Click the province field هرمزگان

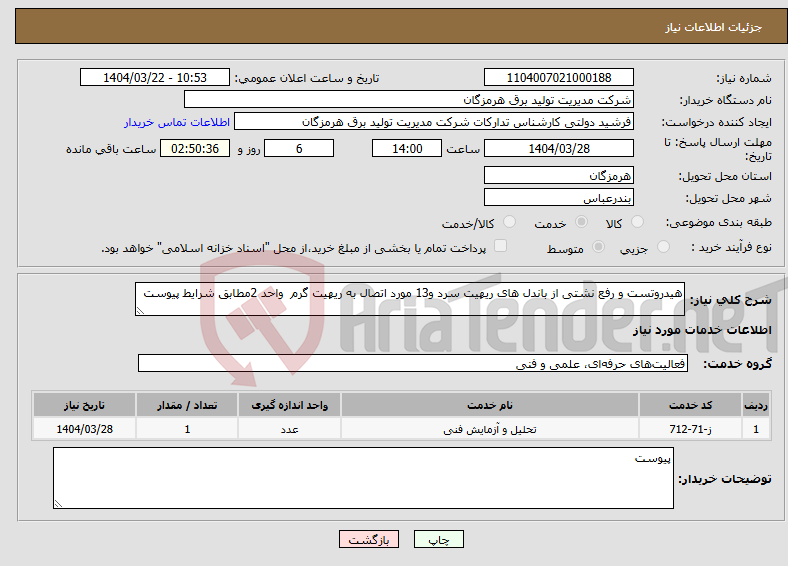pyautogui.click(x=559, y=175)
